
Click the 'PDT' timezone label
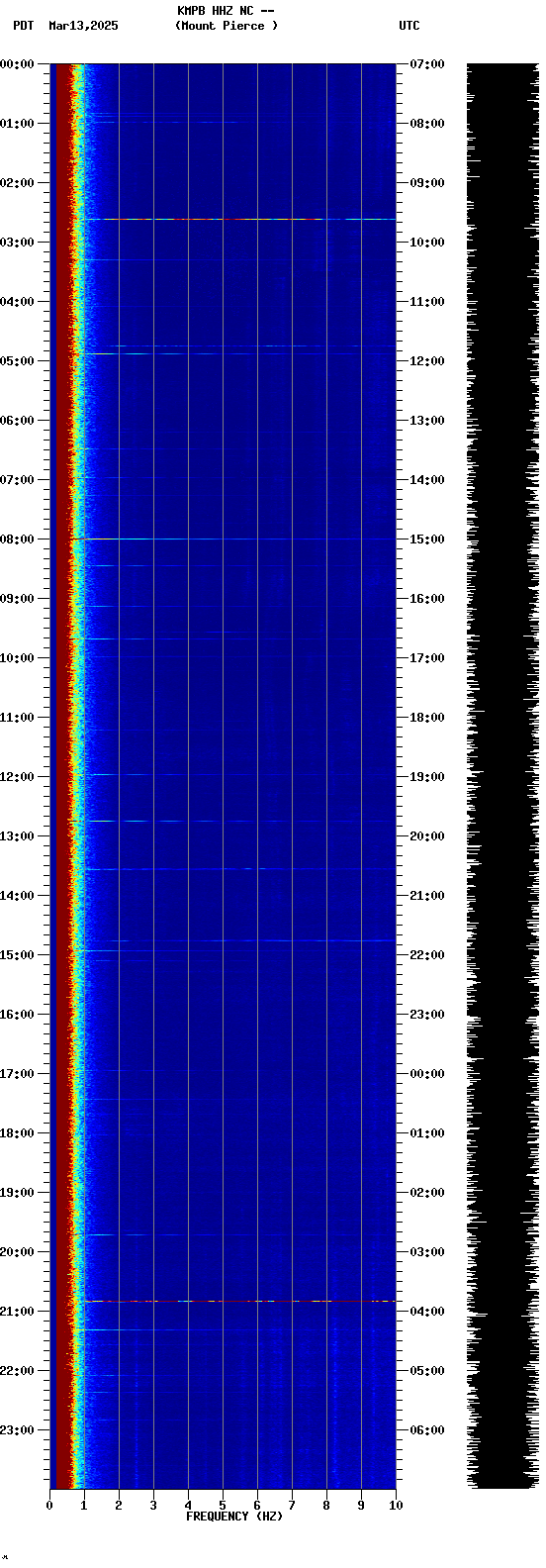pyautogui.click(x=23, y=26)
